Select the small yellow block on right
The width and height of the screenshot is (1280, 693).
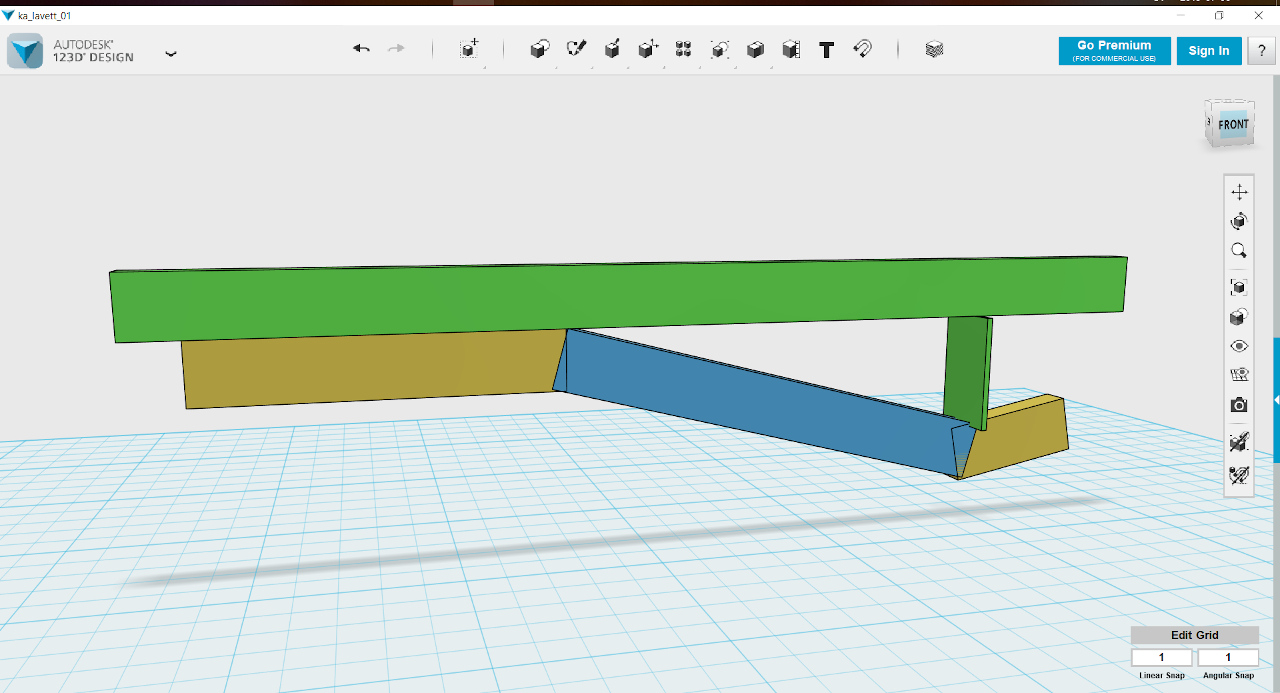point(1026,438)
